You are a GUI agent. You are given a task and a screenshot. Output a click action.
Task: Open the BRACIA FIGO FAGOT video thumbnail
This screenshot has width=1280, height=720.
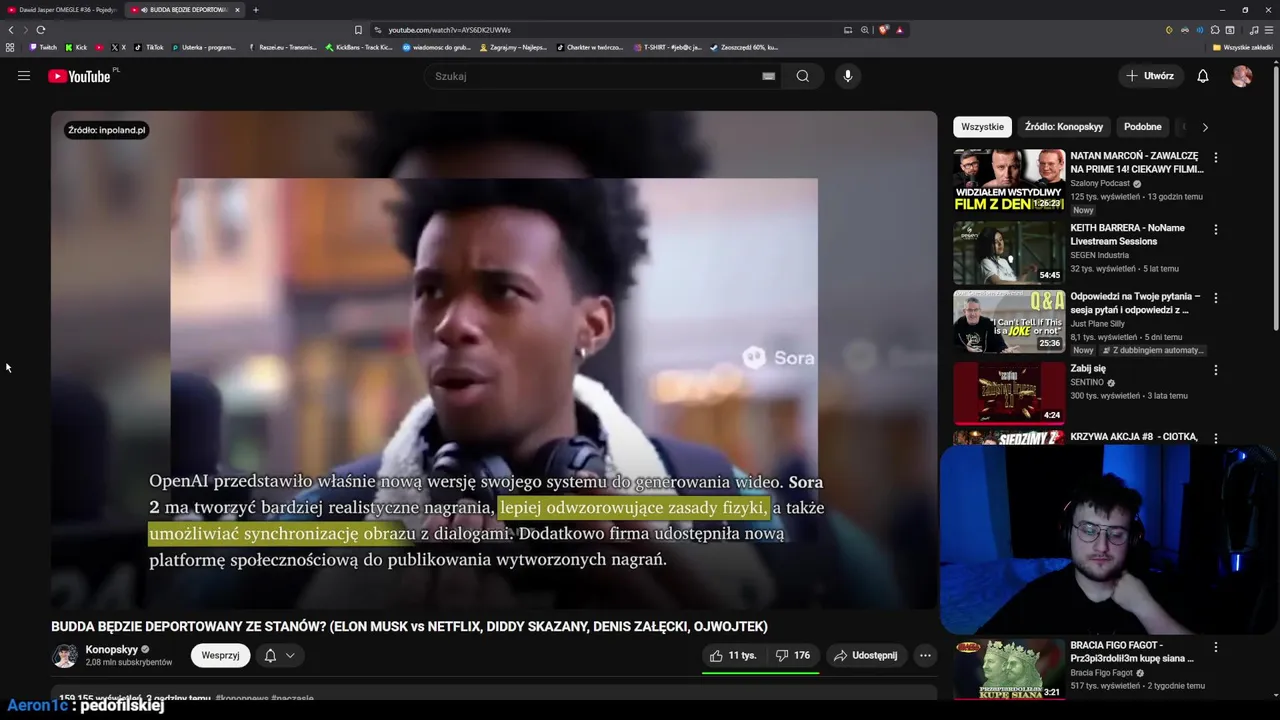point(1009,670)
